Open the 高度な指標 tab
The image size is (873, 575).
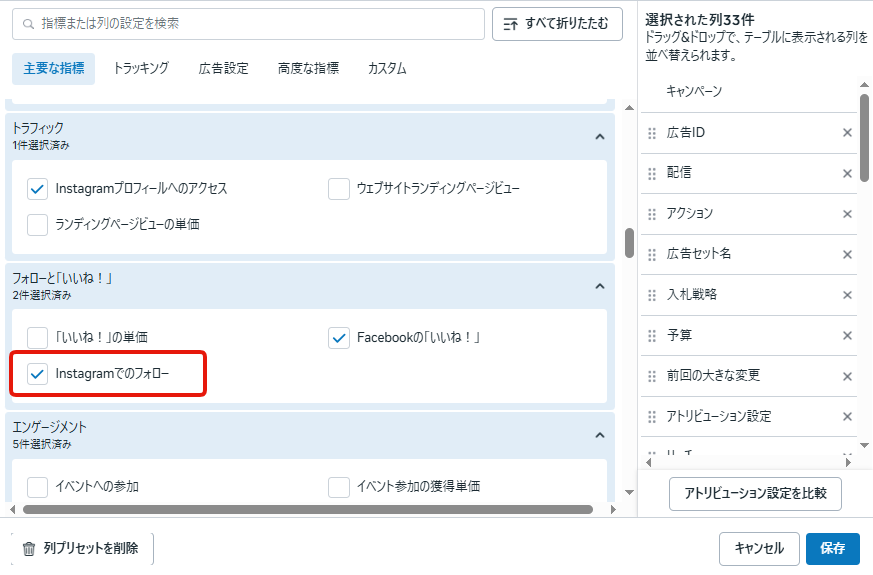(x=308, y=69)
